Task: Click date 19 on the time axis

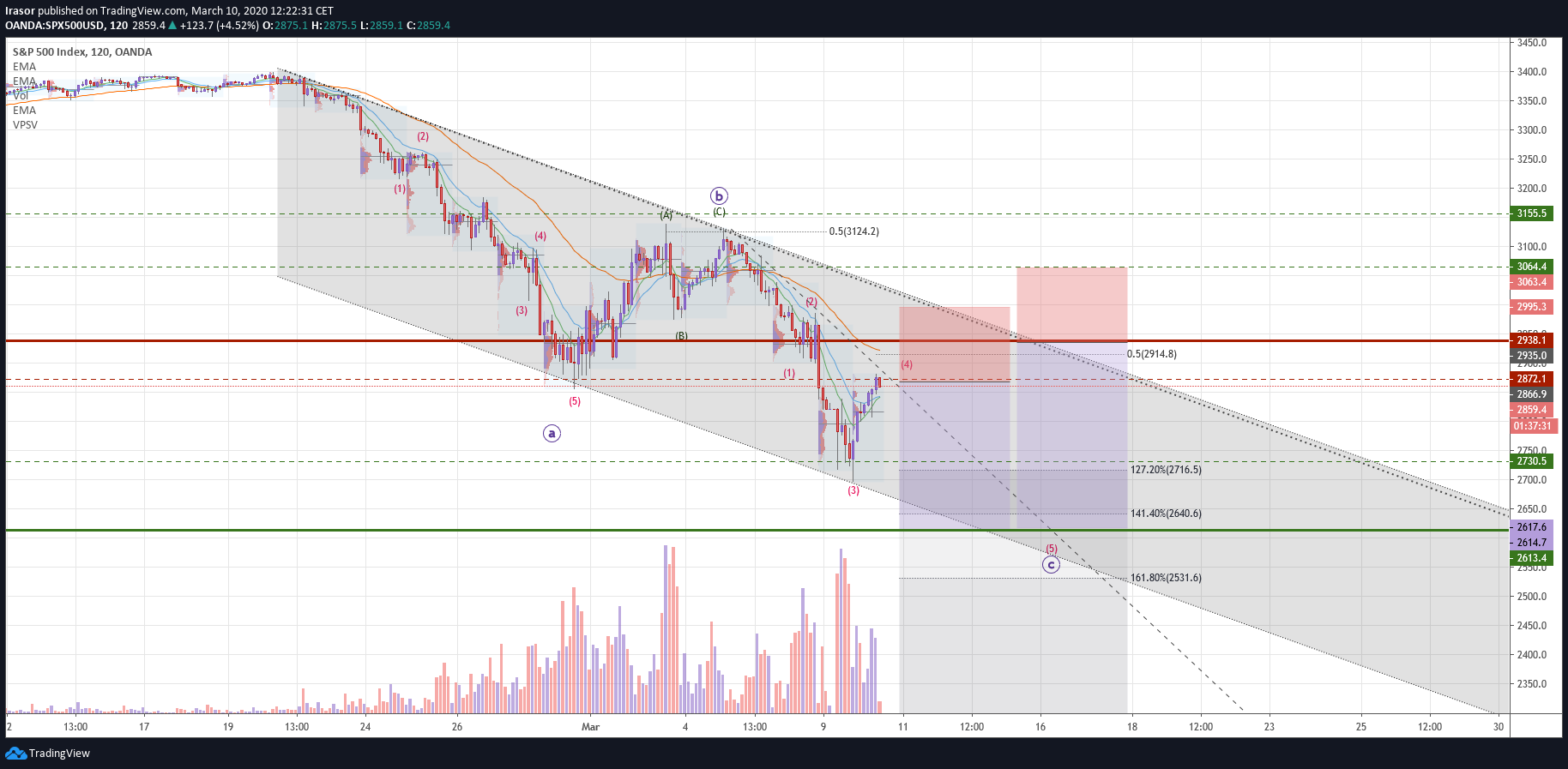Action: click(227, 727)
